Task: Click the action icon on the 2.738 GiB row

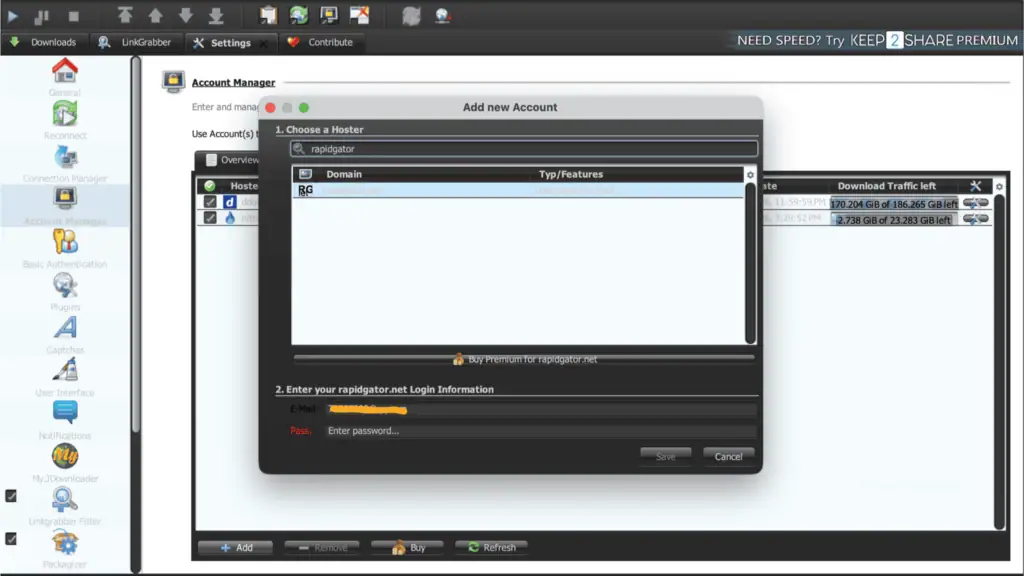Action: (x=976, y=219)
